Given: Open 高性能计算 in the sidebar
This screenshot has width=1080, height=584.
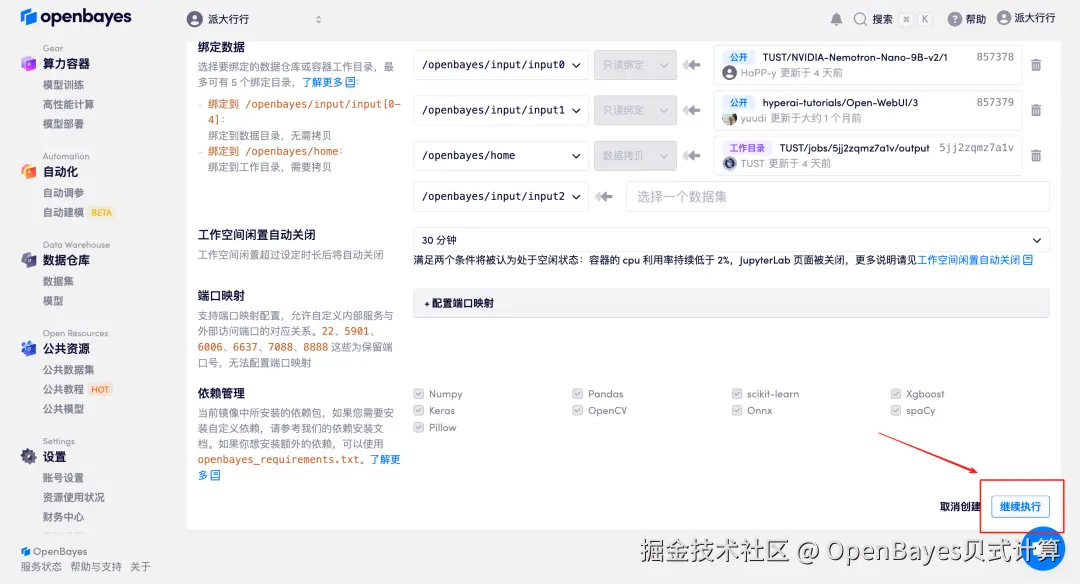Looking at the screenshot, I should click(x=68, y=105).
